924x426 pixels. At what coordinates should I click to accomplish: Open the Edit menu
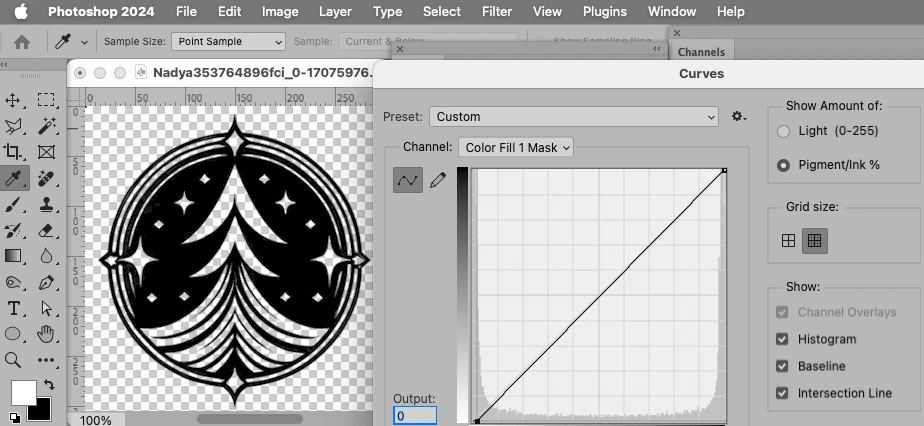(229, 11)
